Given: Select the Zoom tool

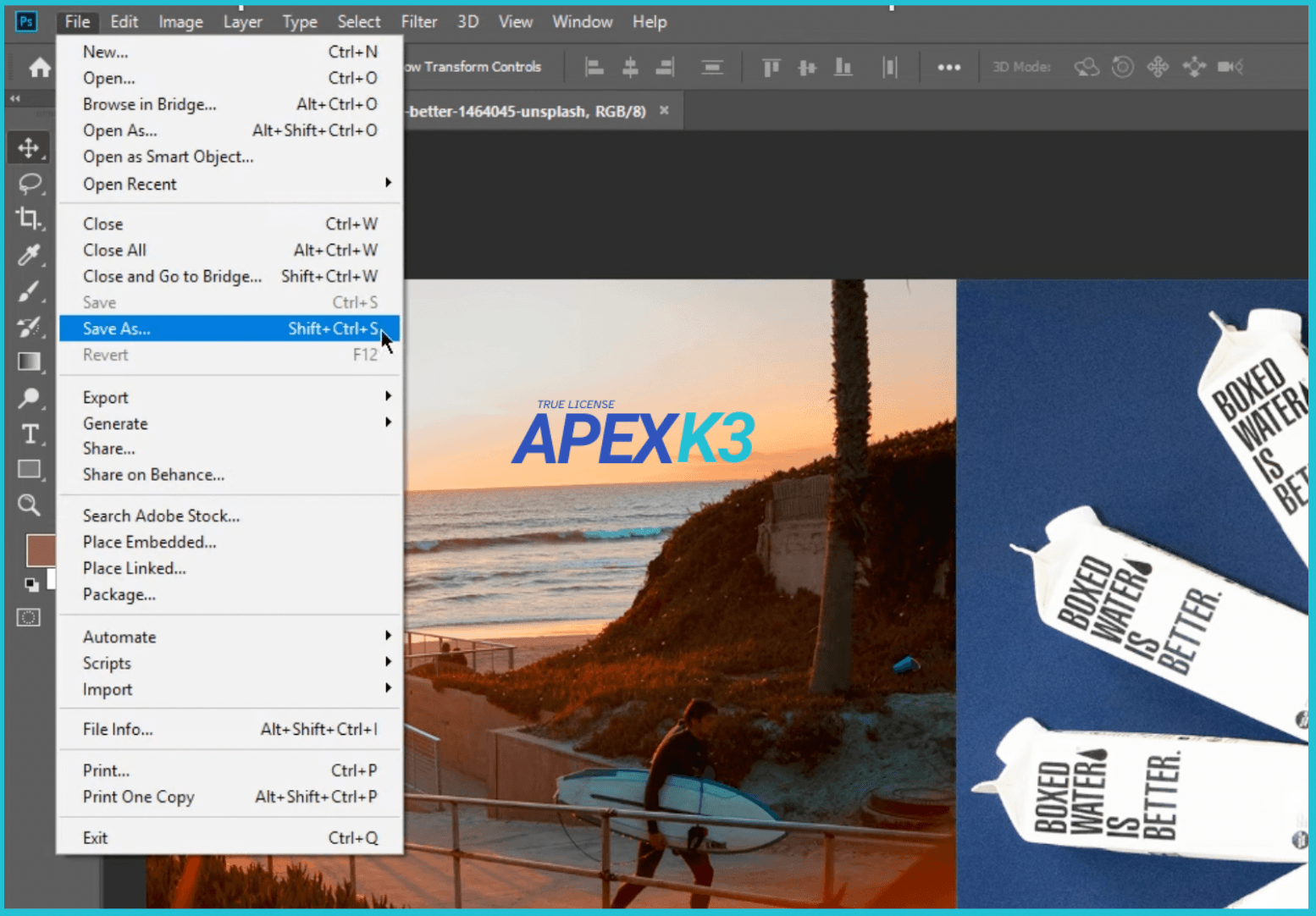Looking at the screenshot, I should (29, 505).
